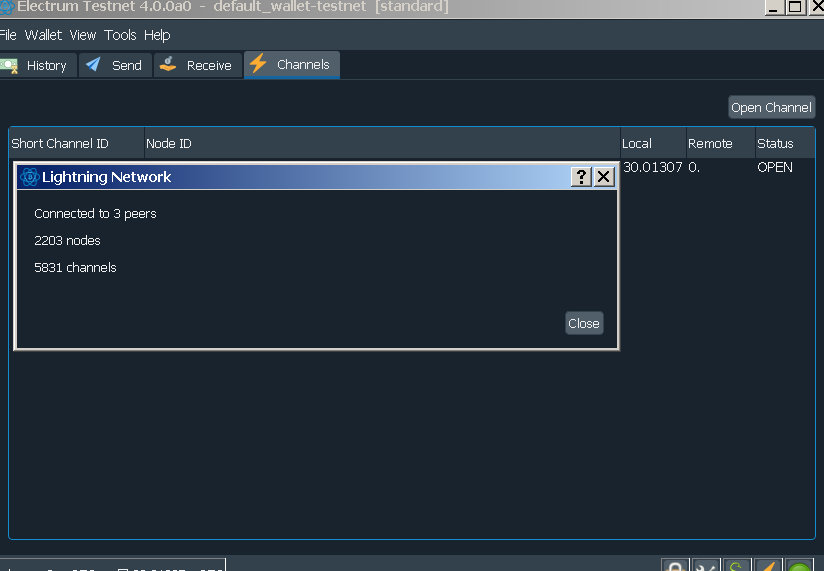Click the Close button in Lightning Network dialog
This screenshot has height=571, width=824.
[x=584, y=323]
